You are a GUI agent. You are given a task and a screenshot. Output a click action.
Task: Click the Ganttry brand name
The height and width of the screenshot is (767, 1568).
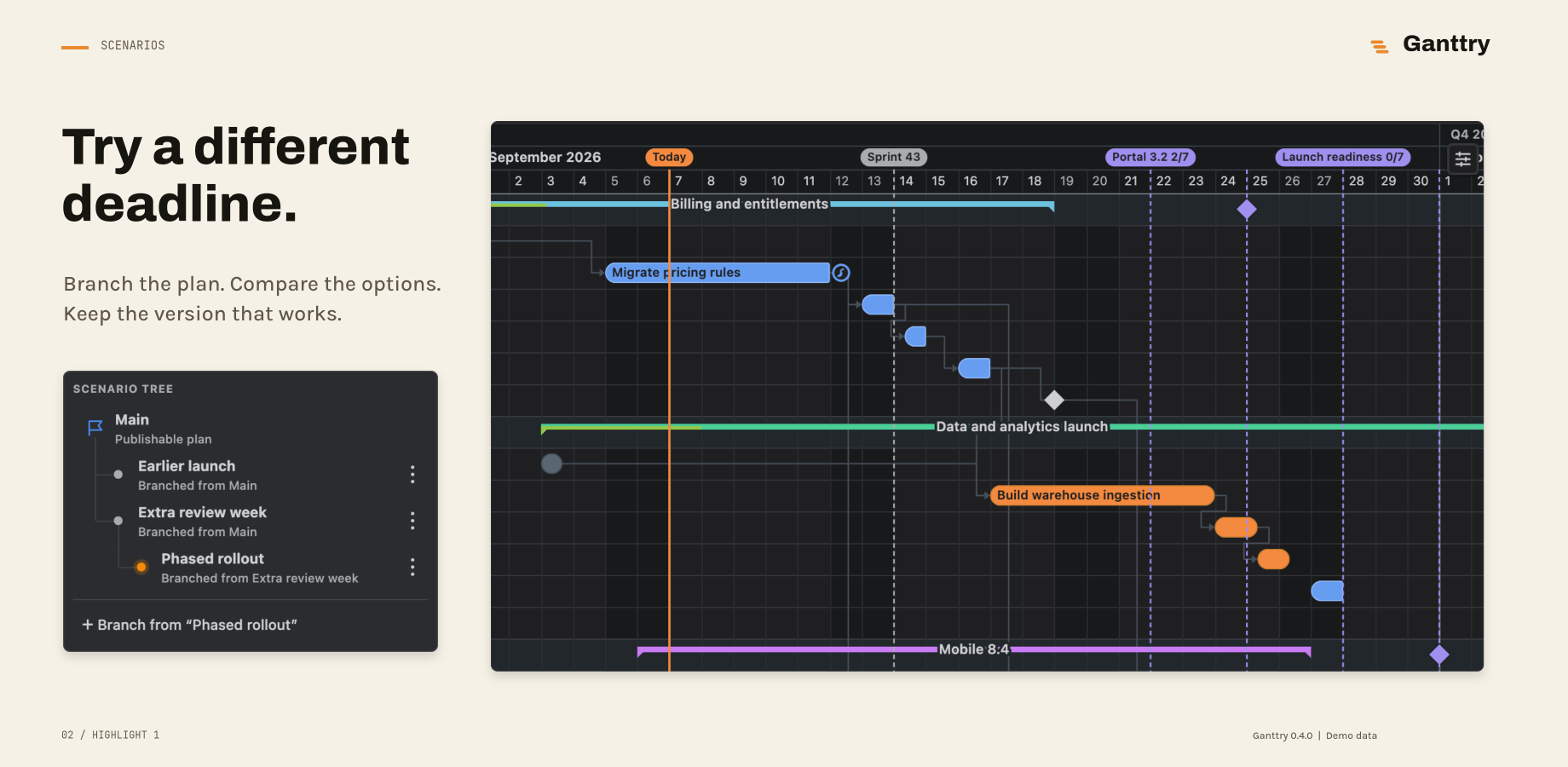coord(1446,44)
